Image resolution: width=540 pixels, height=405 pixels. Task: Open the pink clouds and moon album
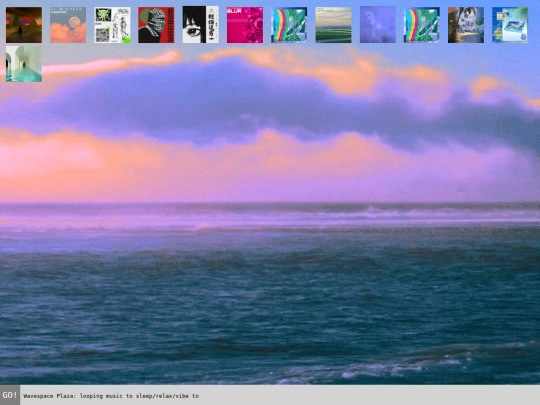(68, 25)
